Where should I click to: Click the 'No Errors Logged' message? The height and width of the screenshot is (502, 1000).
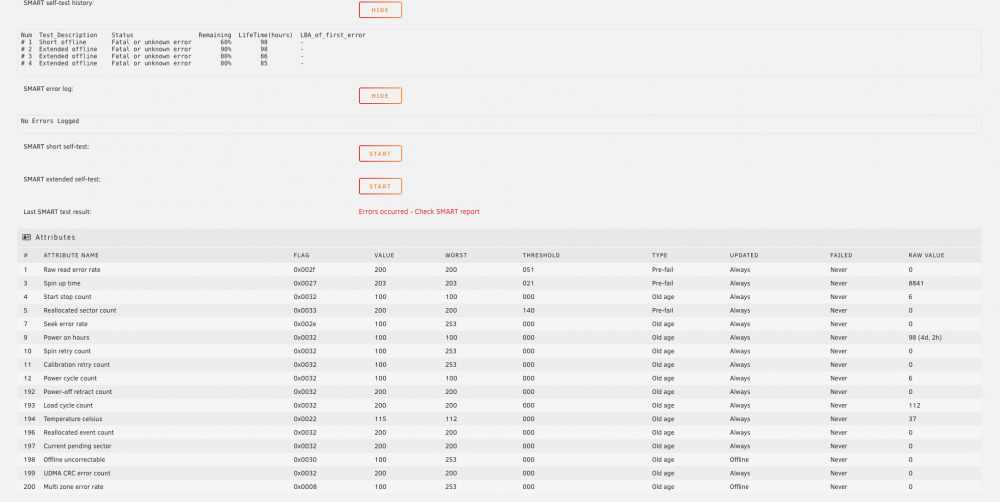pos(50,121)
